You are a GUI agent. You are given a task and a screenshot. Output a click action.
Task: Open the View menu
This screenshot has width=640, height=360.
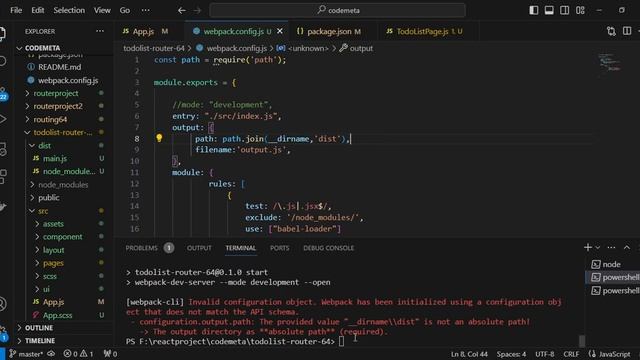pyautogui.click(x=102, y=10)
